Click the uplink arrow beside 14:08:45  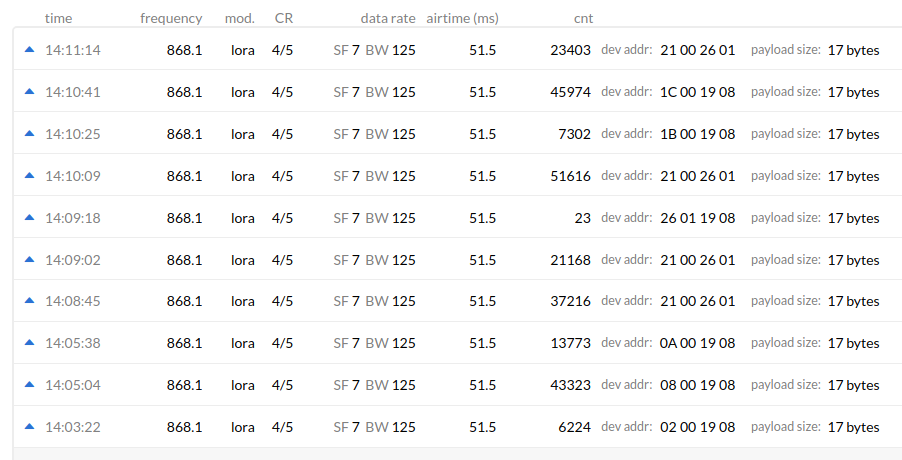[29, 301]
